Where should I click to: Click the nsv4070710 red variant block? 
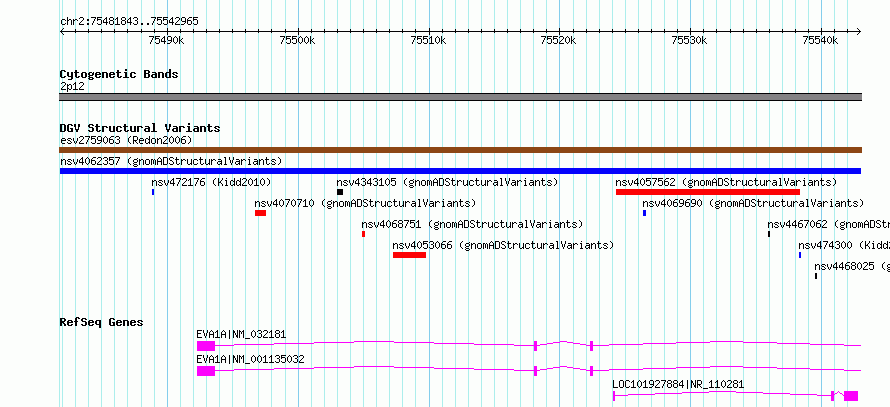click(261, 213)
